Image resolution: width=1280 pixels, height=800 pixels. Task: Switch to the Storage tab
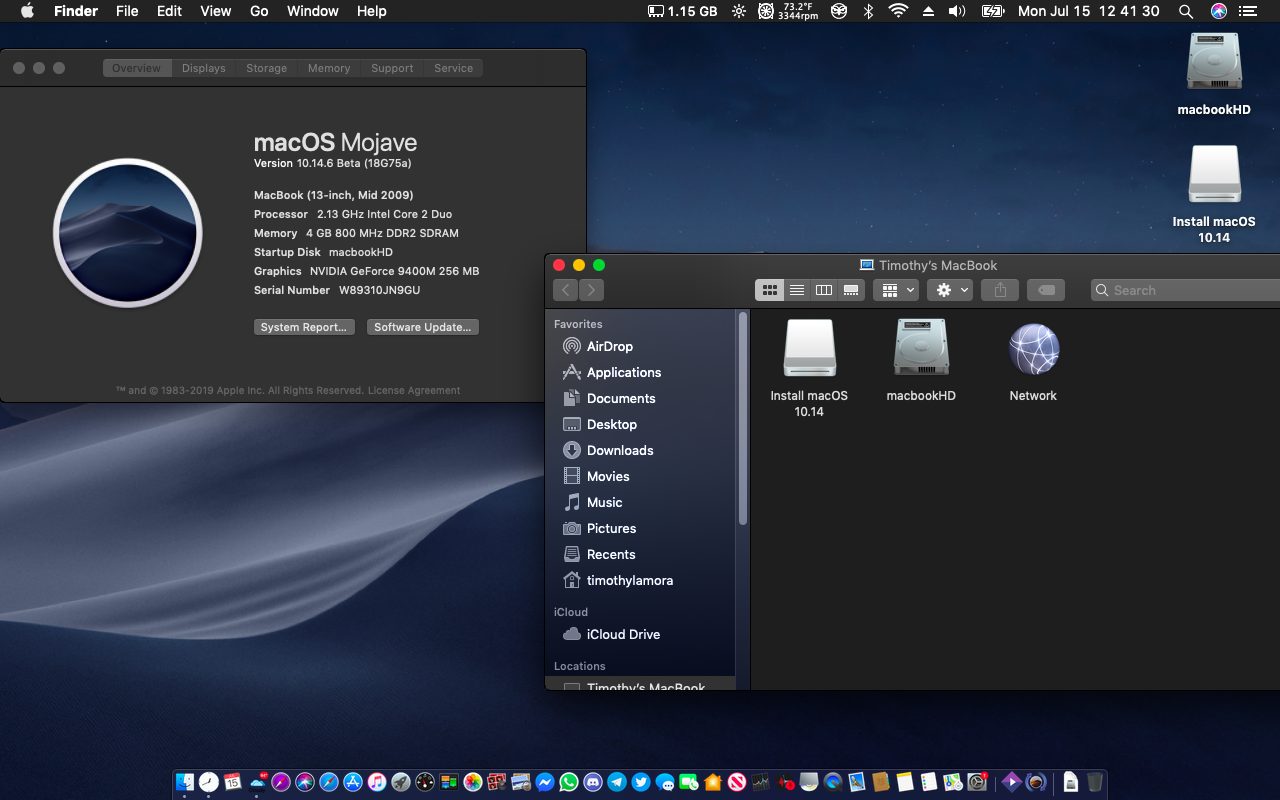point(267,68)
